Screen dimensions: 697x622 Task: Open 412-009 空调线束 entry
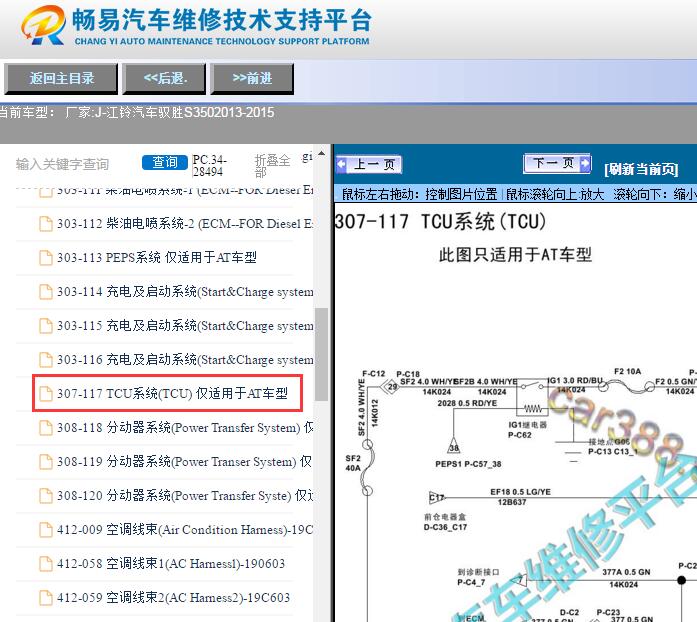185,530
